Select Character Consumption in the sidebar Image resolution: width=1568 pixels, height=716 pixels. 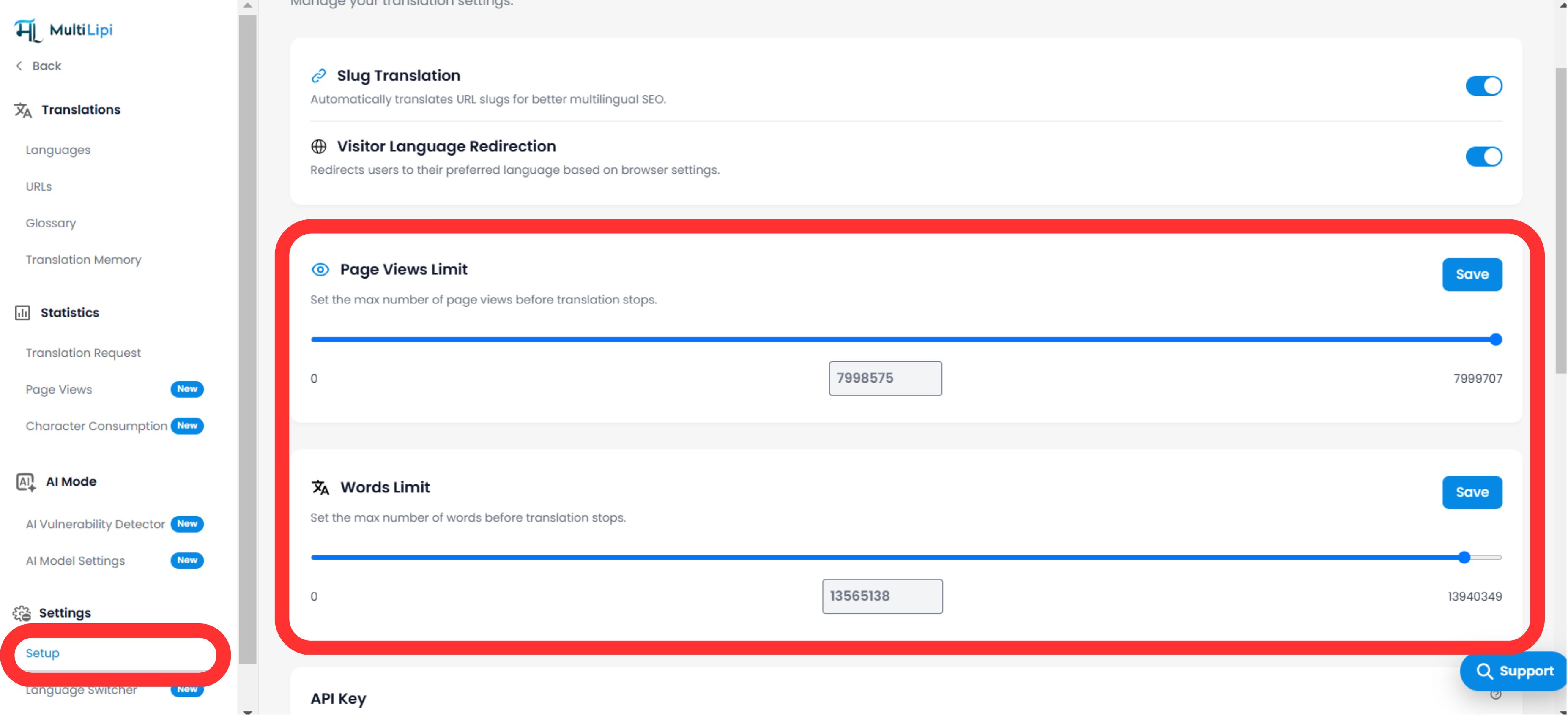point(96,426)
